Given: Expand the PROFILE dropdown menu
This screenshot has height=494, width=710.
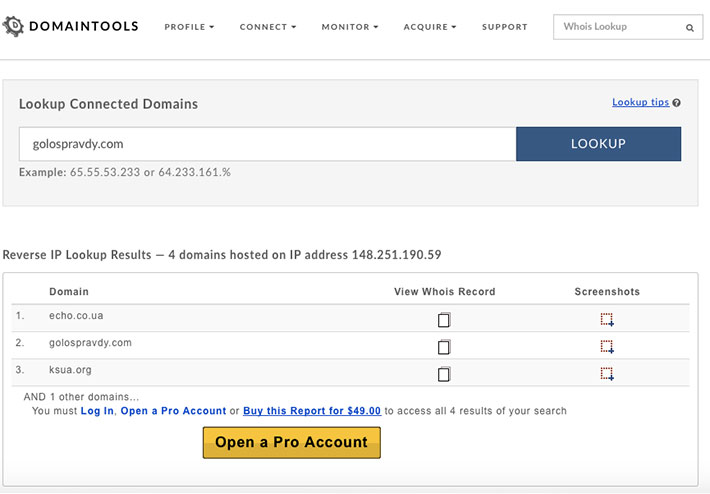Looking at the screenshot, I should tap(189, 27).
